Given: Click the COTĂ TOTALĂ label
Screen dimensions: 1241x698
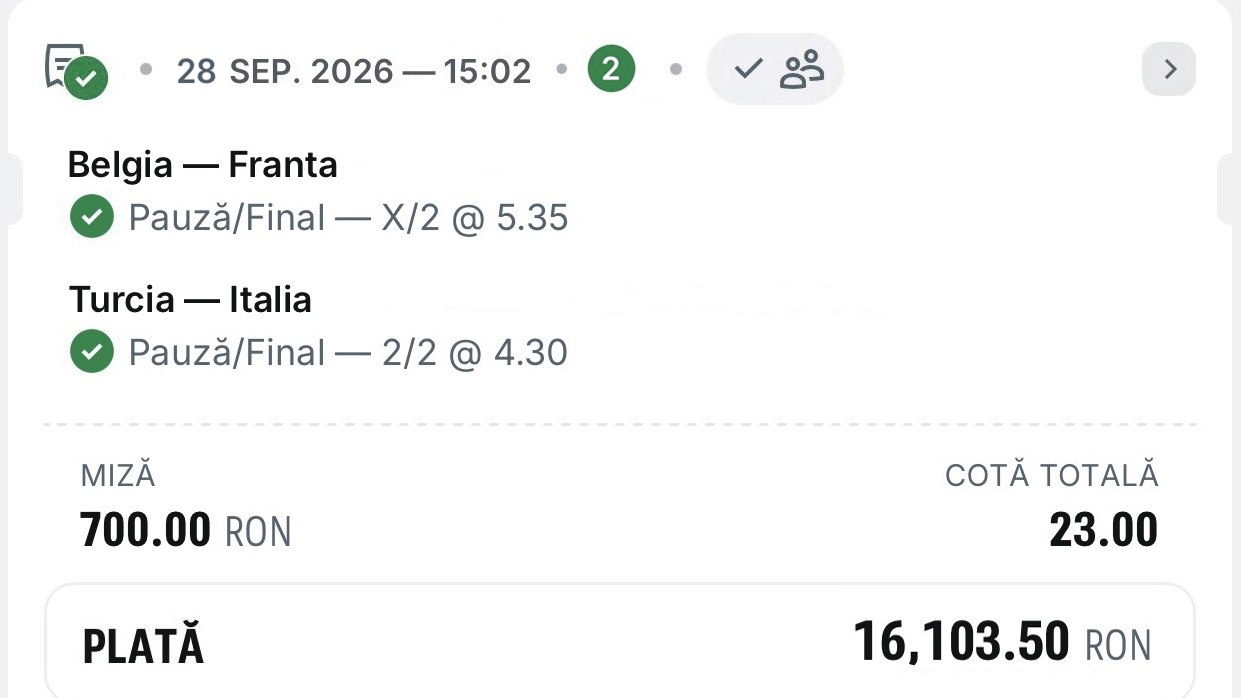Looking at the screenshot, I should pos(1051,476).
